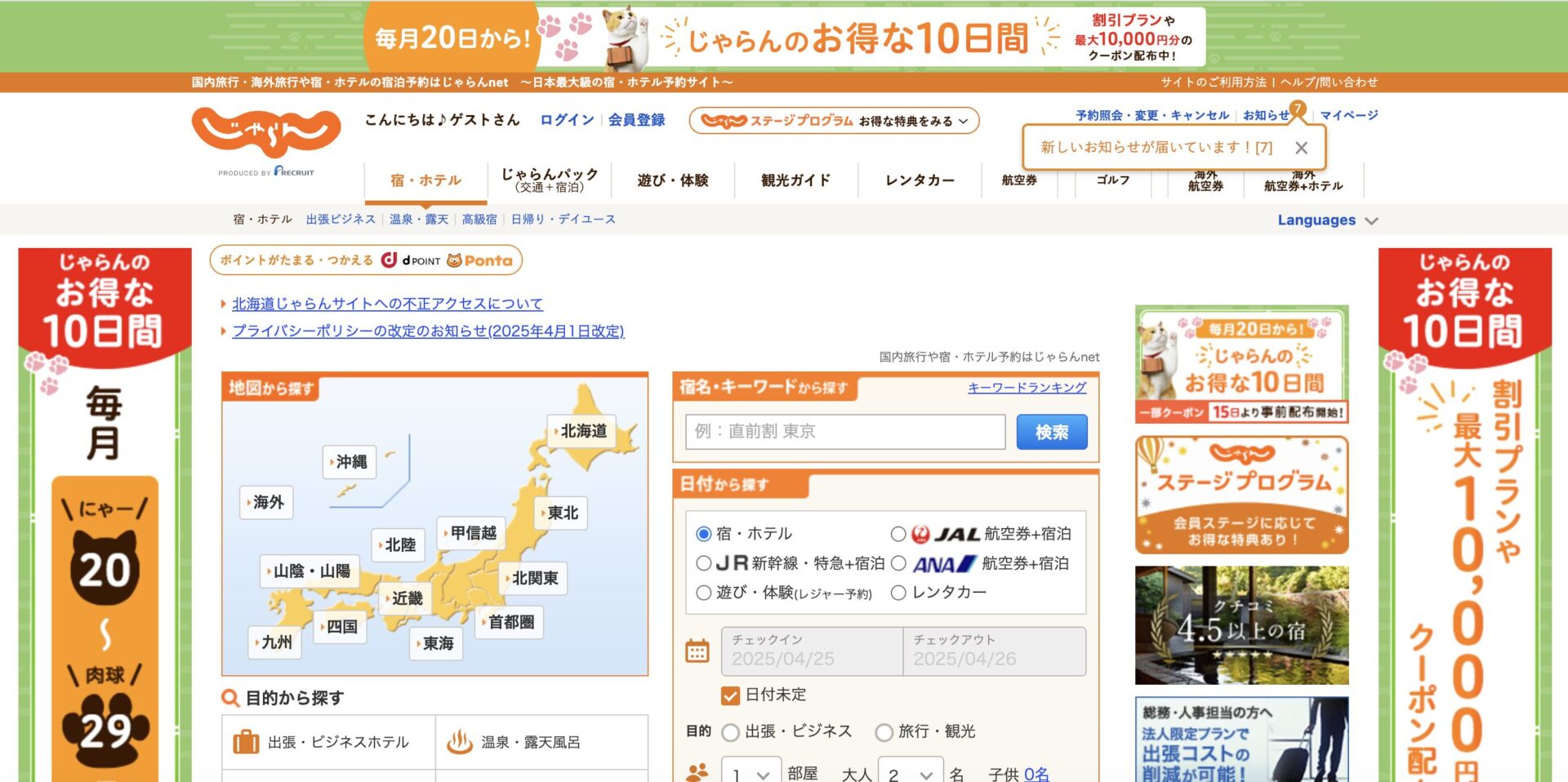The height and width of the screenshot is (782, 1568).
Task: Toggle the 日付未定 checkbox
Action: click(x=731, y=695)
